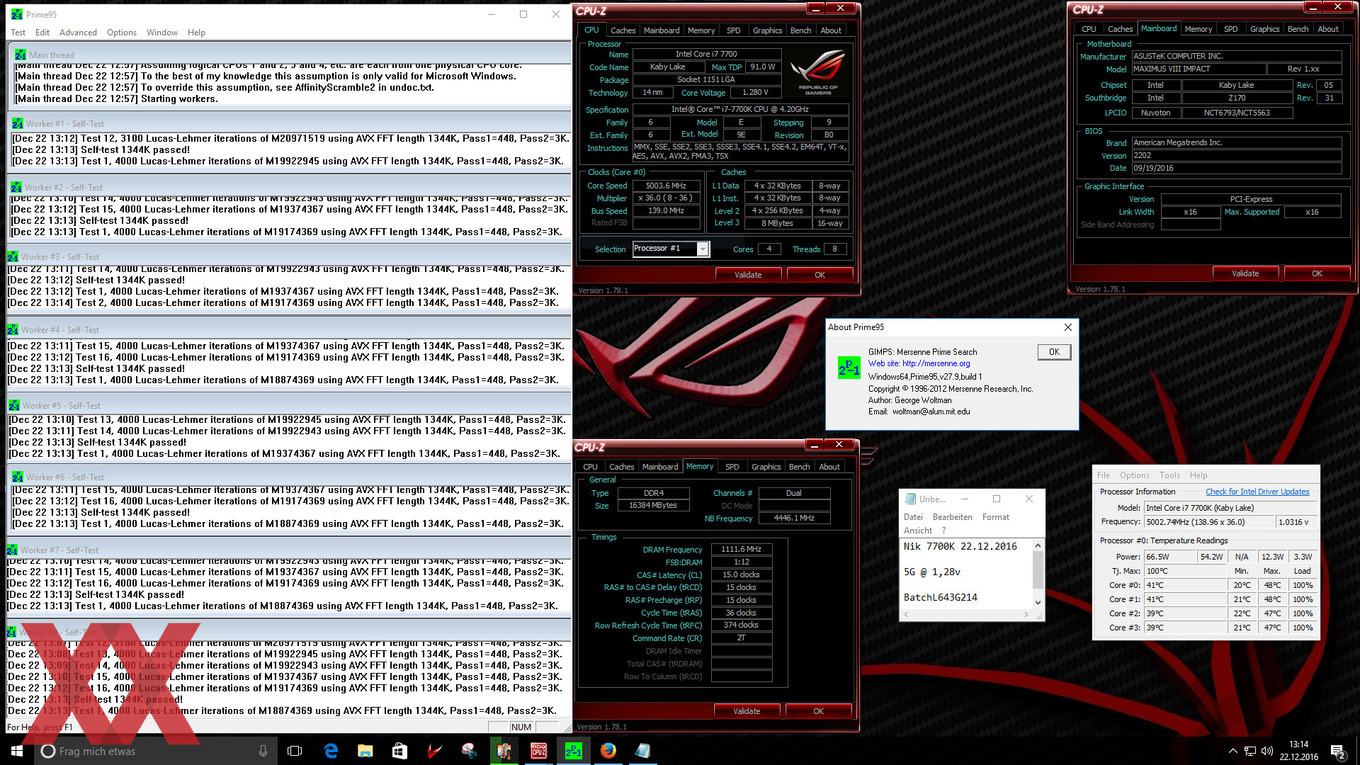Open the Advanced menu in Prime95
The image size is (1360, 765).
[x=78, y=32]
